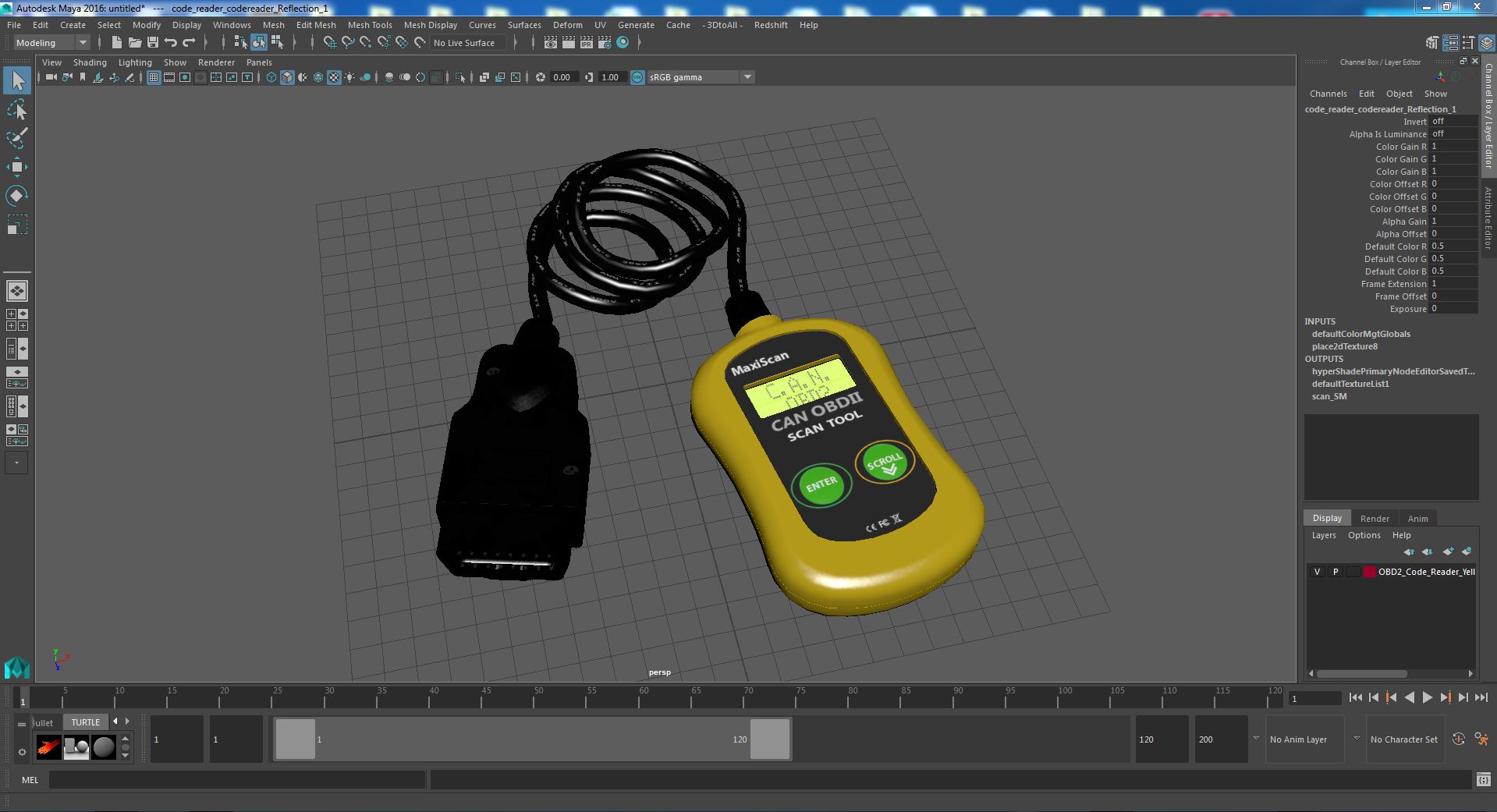Switch to Anim layer tab
Image resolution: width=1497 pixels, height=812 pixels.
[1417, 519]
